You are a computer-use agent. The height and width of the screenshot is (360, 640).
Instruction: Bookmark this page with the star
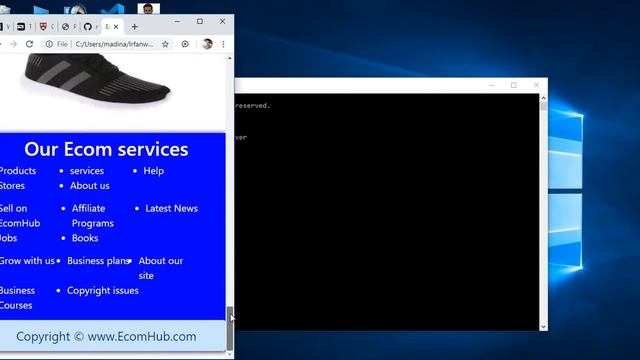pyautogui.click(x=165, y=44)
